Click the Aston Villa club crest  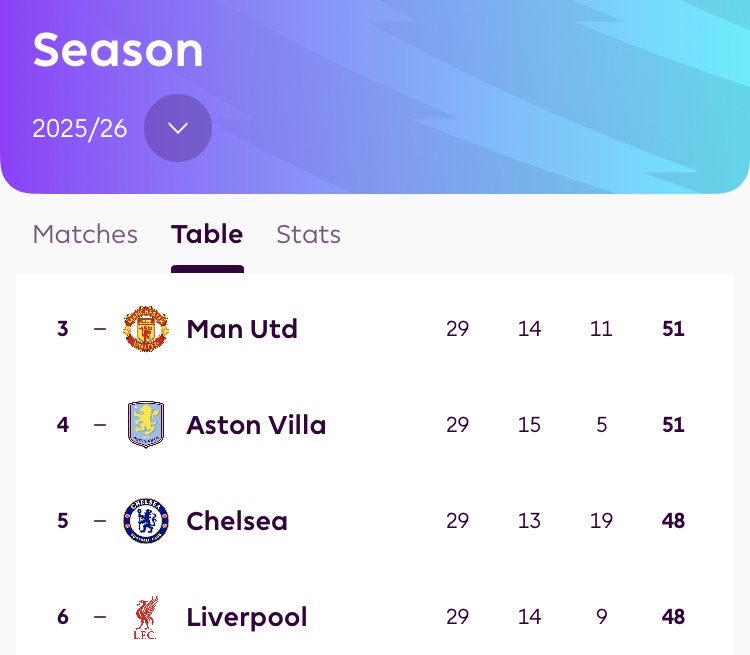coord(146,425)
